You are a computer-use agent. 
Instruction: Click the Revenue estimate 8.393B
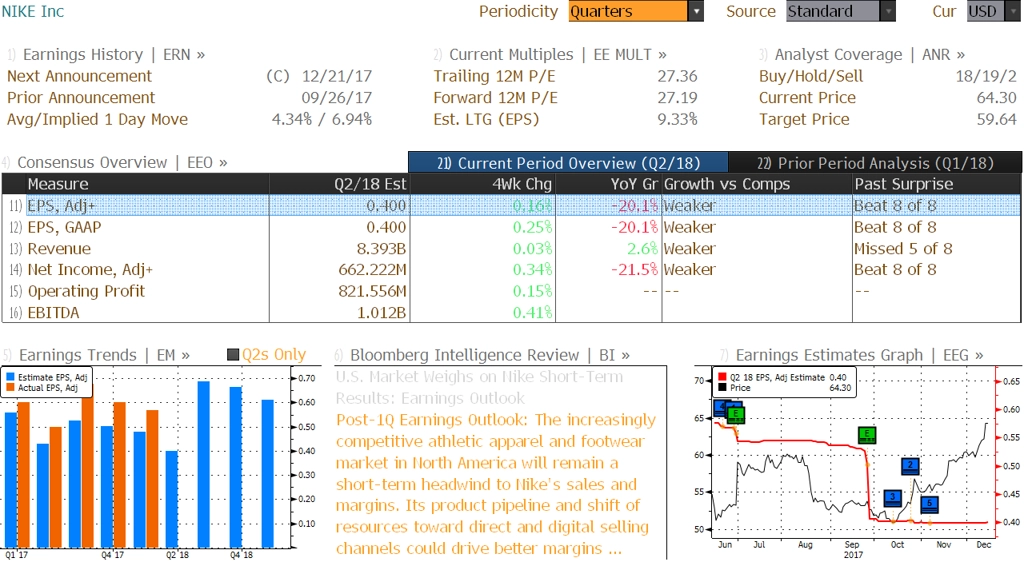click(381, 249)
